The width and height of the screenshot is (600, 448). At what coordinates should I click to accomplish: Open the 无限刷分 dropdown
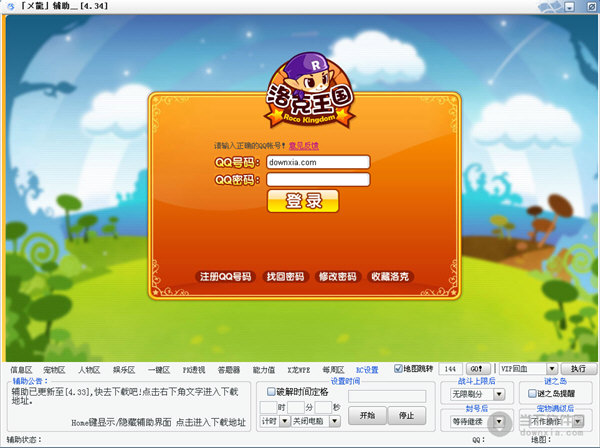(499, 394)
